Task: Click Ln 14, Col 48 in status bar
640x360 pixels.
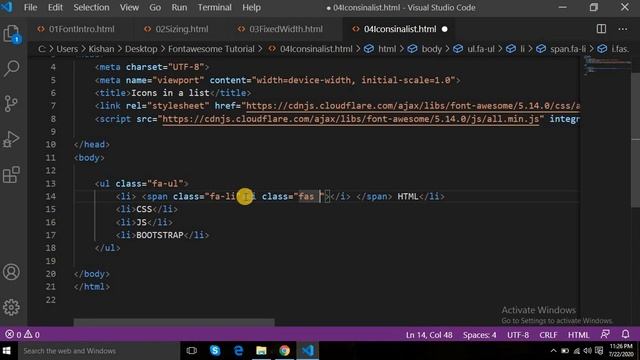Action: click(429, 335)
